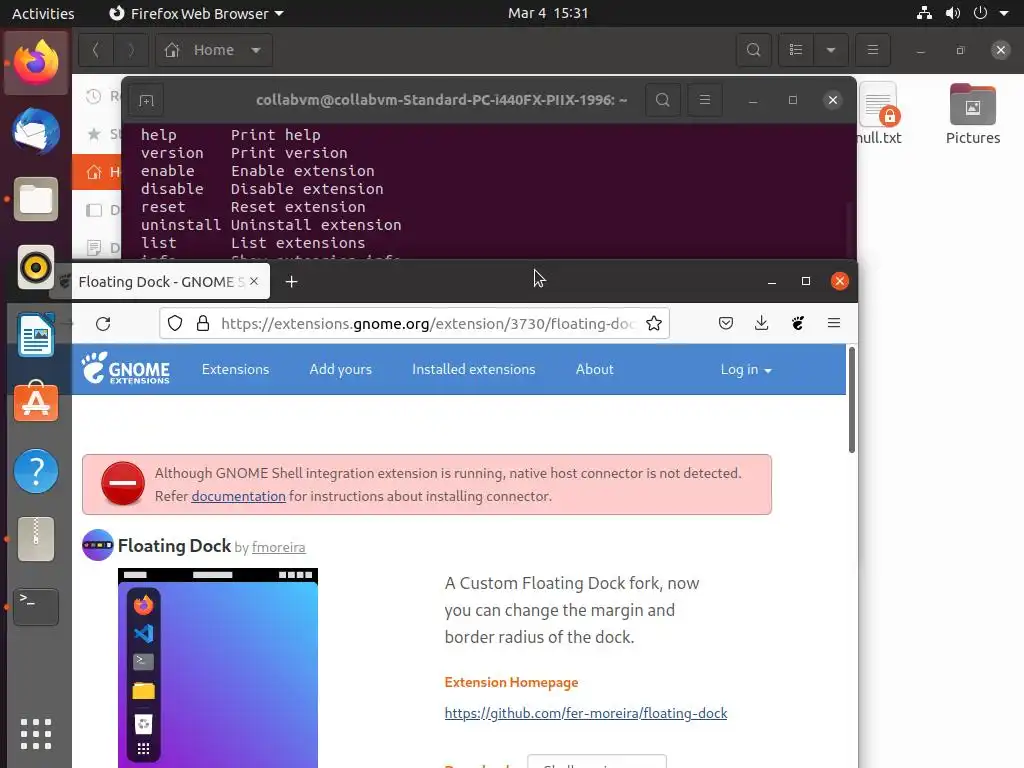Open the Firefox hamburger menu
The height and width of the screenshot is (768, 1024).
(833, 323)
